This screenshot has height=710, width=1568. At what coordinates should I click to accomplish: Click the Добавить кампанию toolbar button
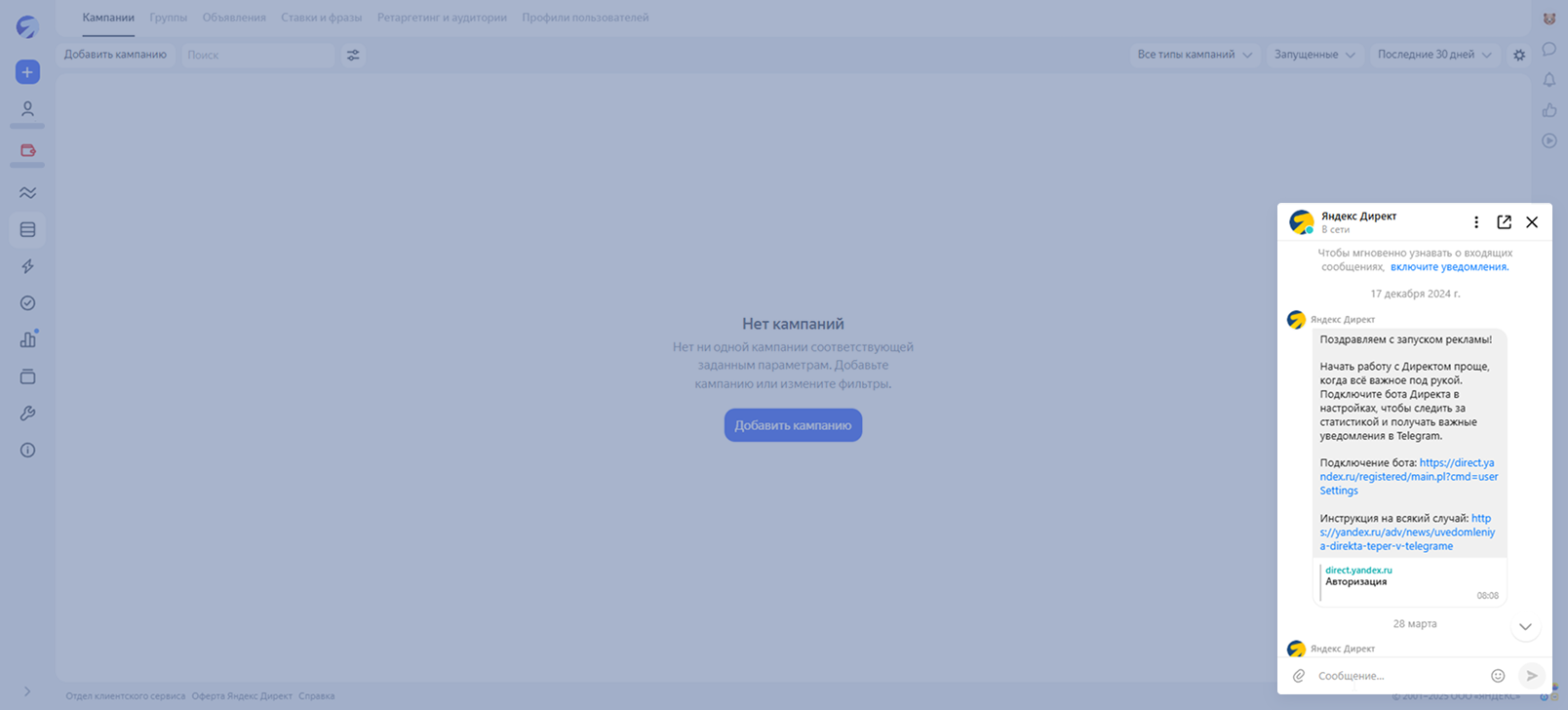pos(115,55)
